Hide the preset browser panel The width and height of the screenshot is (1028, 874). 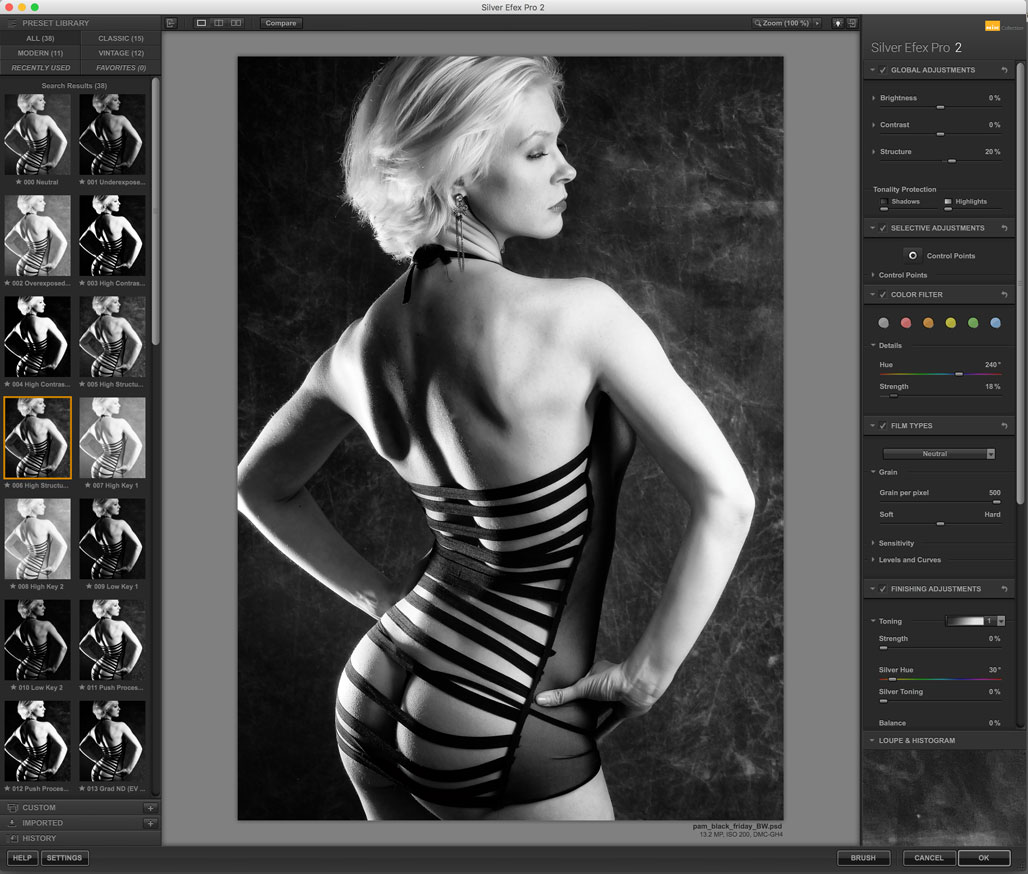171,23
